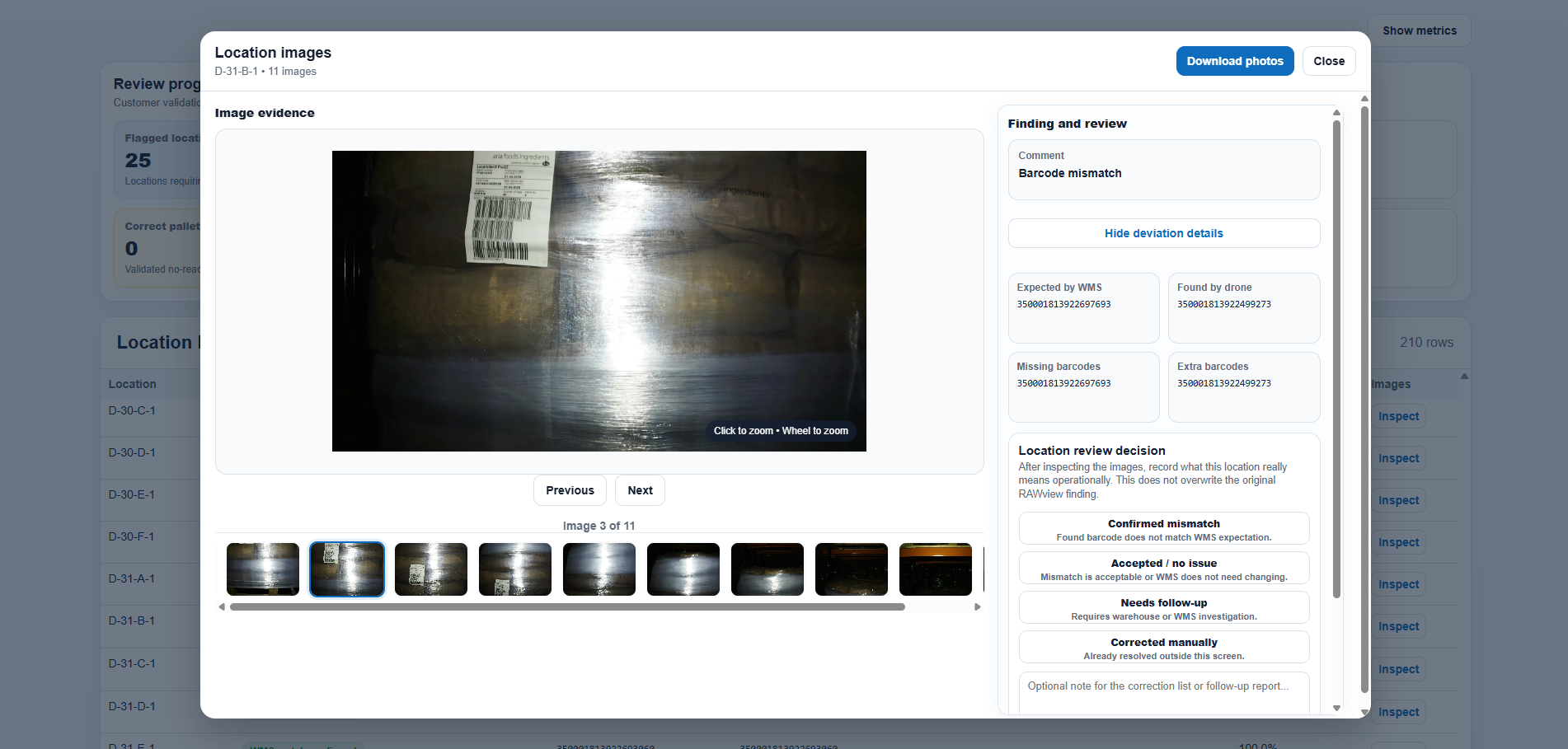Screen dimensions: 1568x749
Task: Click location cell D-30-D-1
Action: coord(132,452)
